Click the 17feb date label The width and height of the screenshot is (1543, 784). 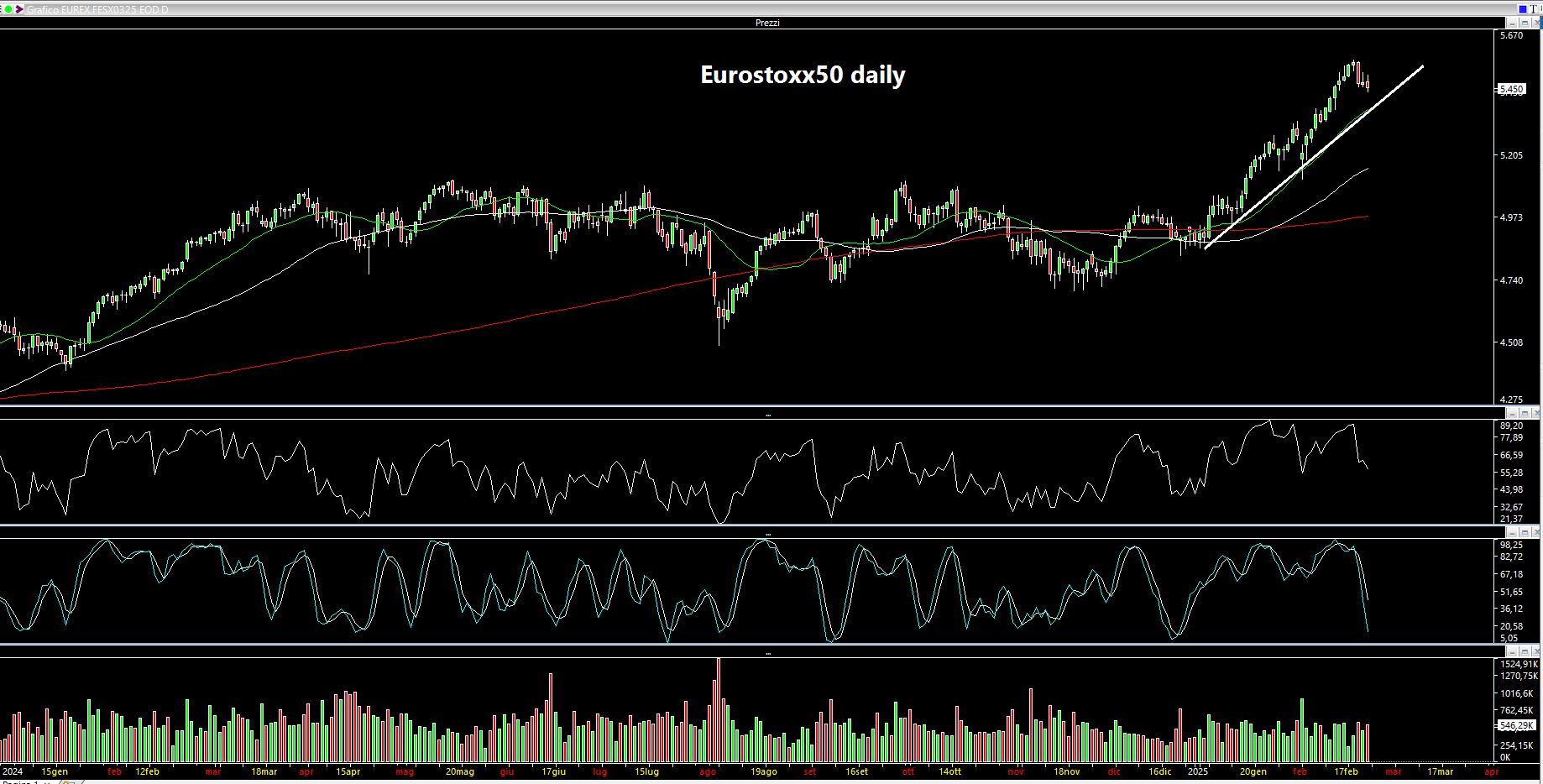(x=1346, y=771)
